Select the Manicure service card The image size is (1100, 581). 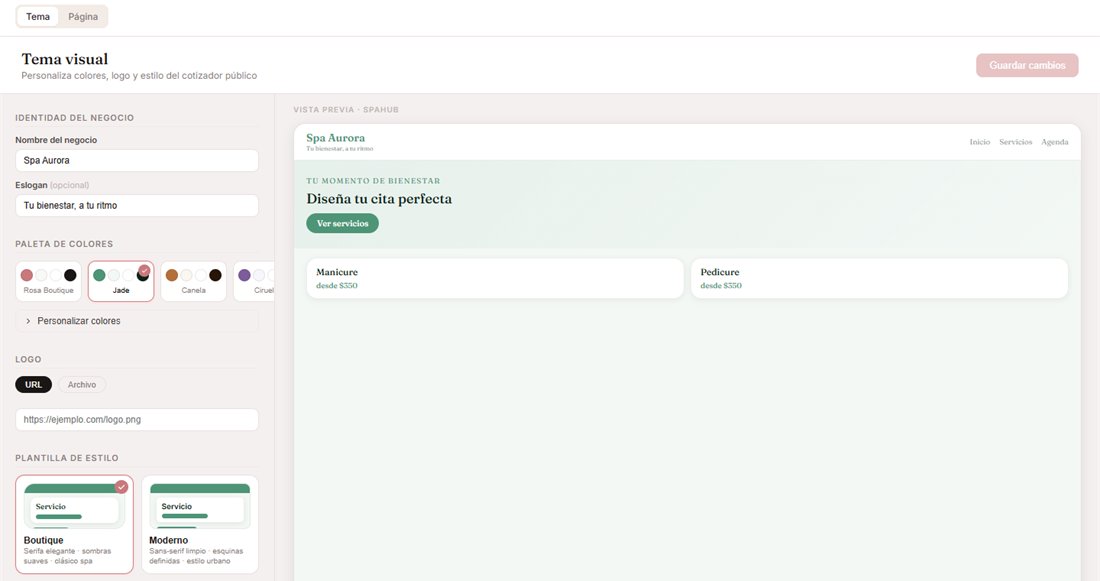tap(495, 278)
